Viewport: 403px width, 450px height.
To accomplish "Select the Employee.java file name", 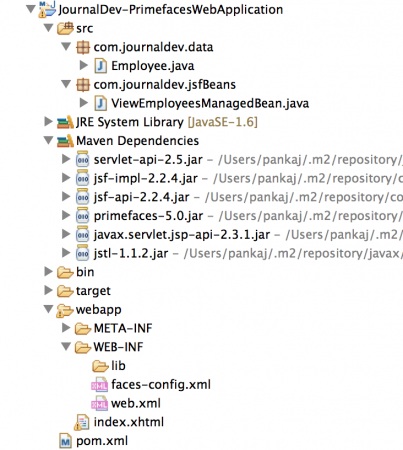I will click(153, 66).
